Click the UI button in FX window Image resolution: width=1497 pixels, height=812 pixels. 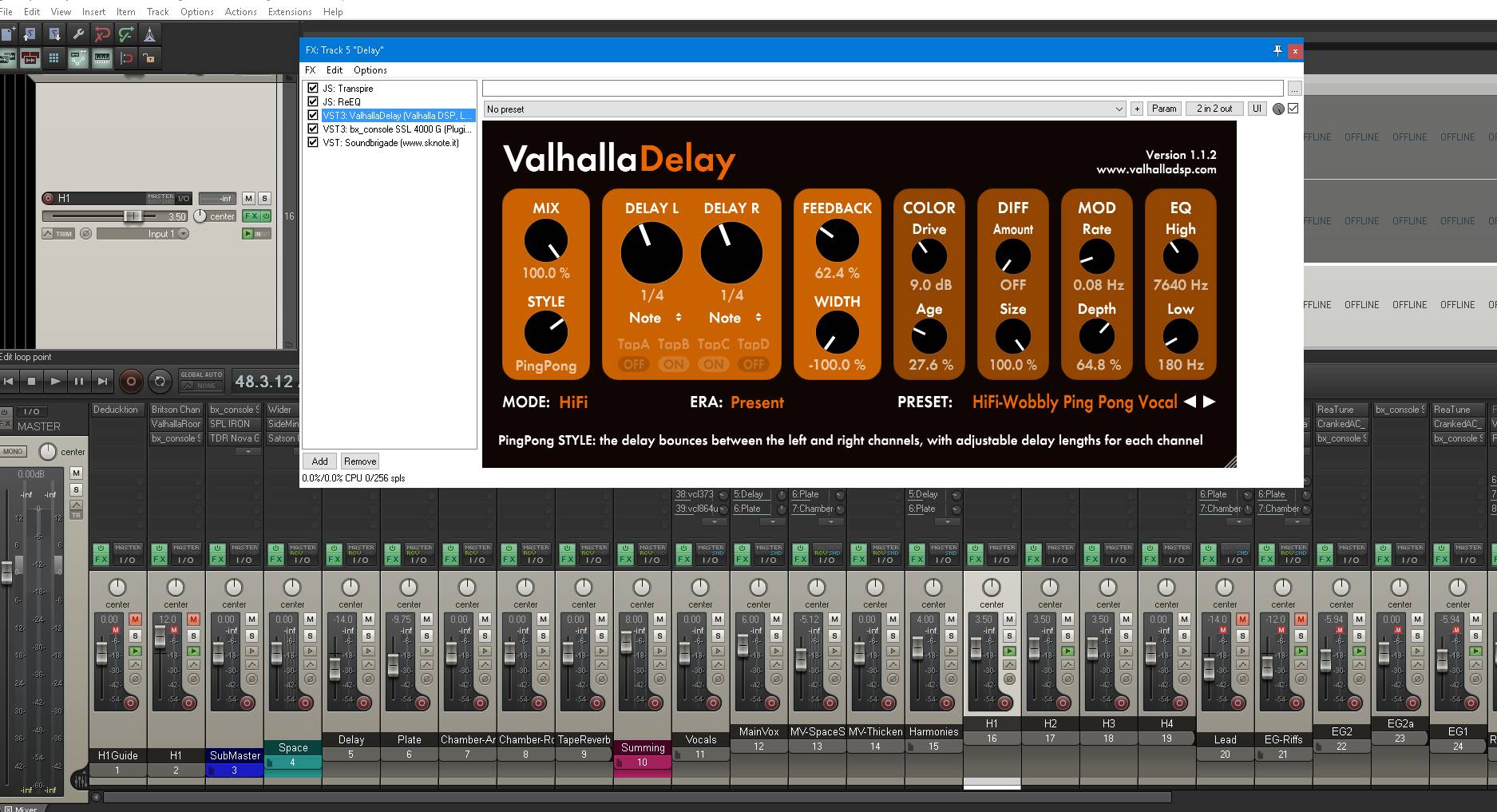click(x=1257, y=109)
